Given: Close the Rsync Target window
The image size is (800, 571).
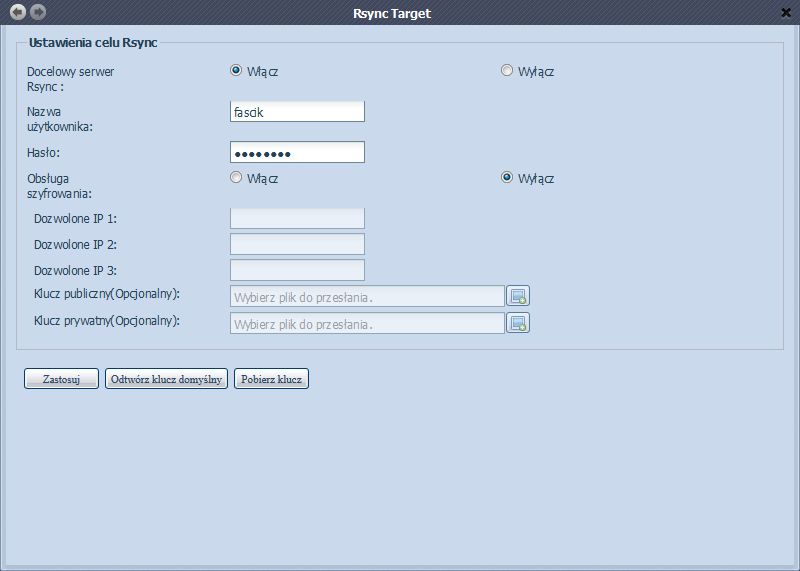Looking at the screenshot, I should click(786, 13).
